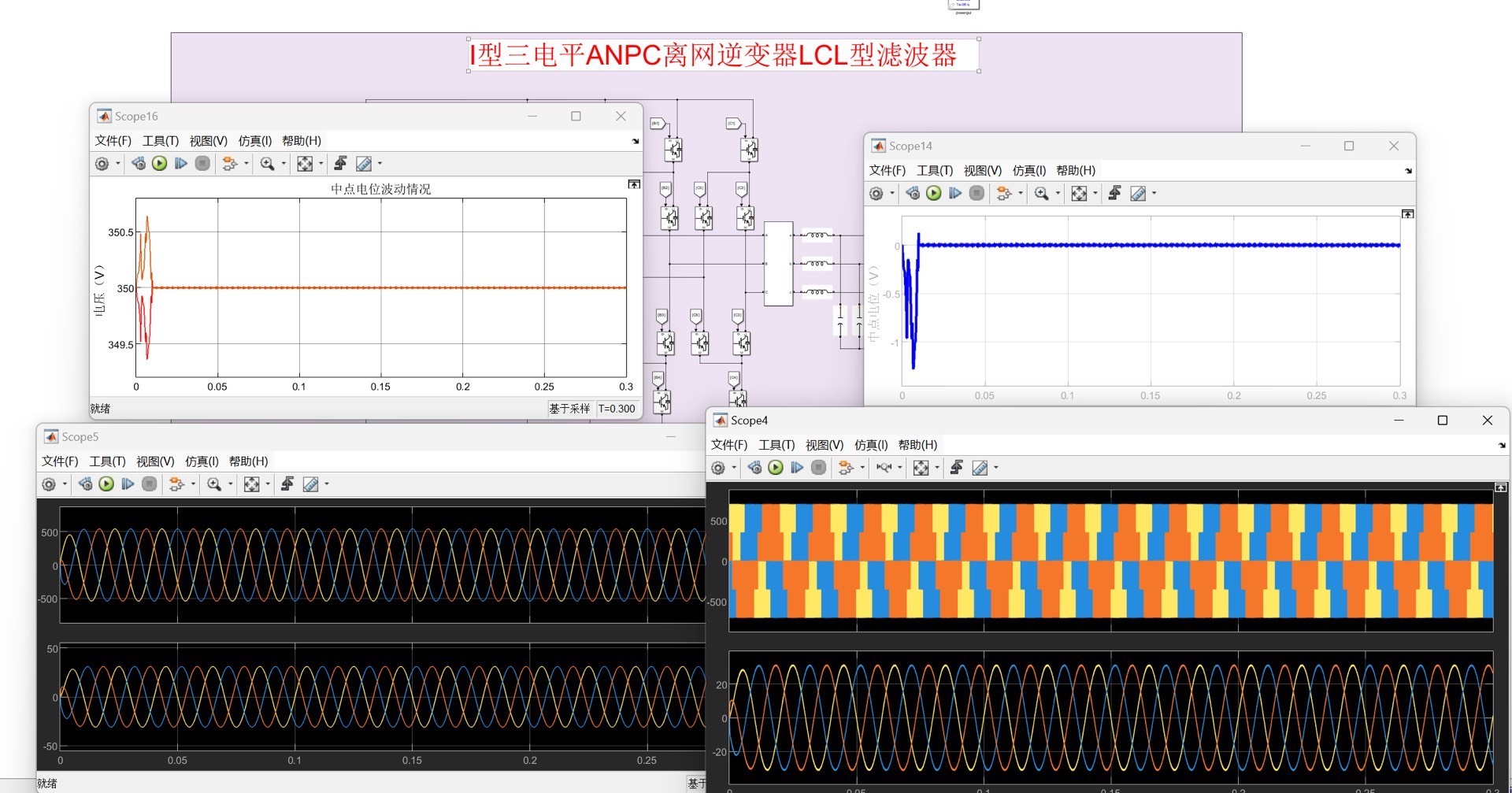Screen dimensions: 1512x793
Task: Toggle the dock arrow in Scope4 window
Action: pyautogui.click(x=1499, y=487)
